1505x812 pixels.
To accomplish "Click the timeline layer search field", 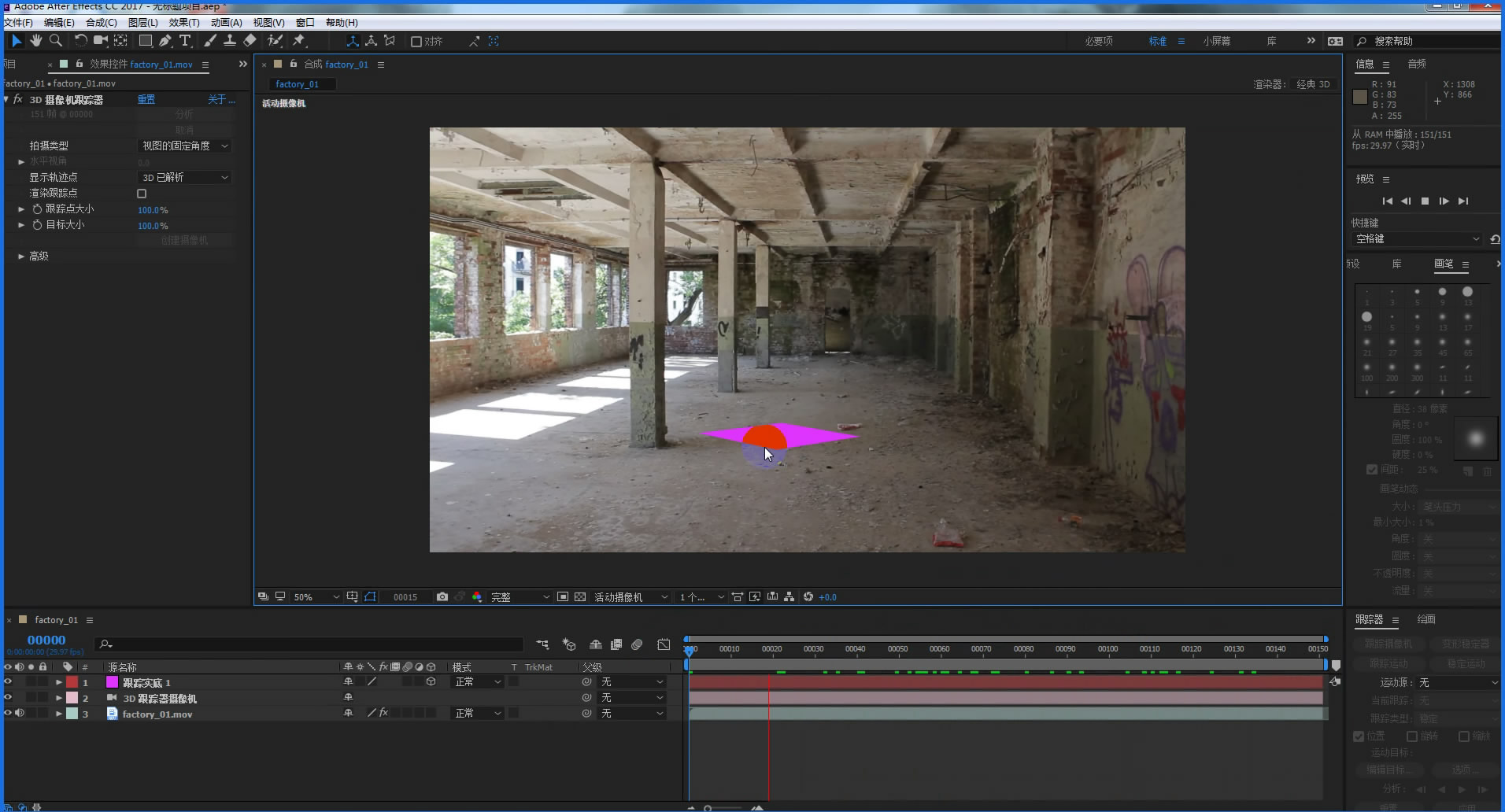I will tap(309, 644).
